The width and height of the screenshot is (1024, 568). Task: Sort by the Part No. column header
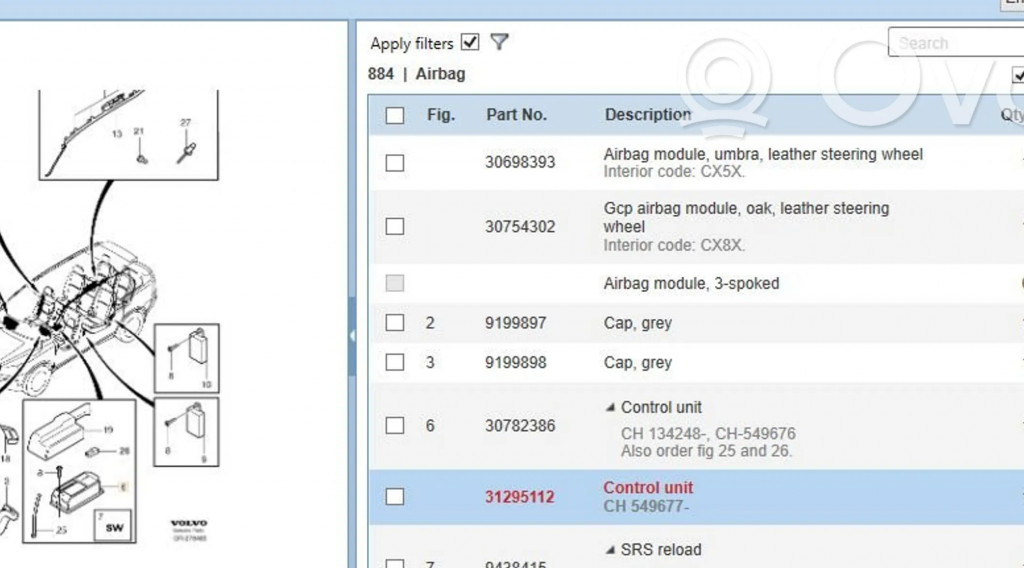pyautogui.click(x=516, y=115)
